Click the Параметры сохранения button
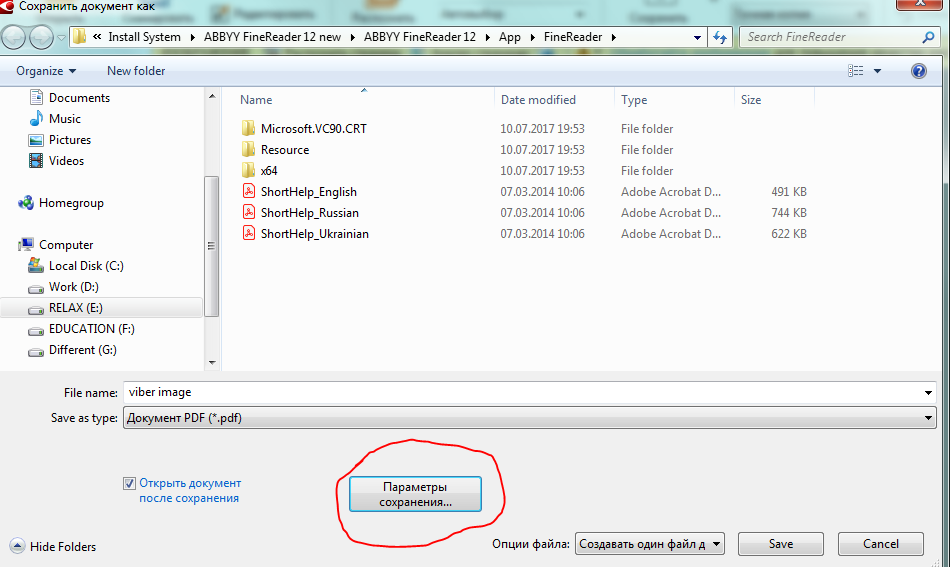Viewport: 950px width, 567px height. point(415,494)
